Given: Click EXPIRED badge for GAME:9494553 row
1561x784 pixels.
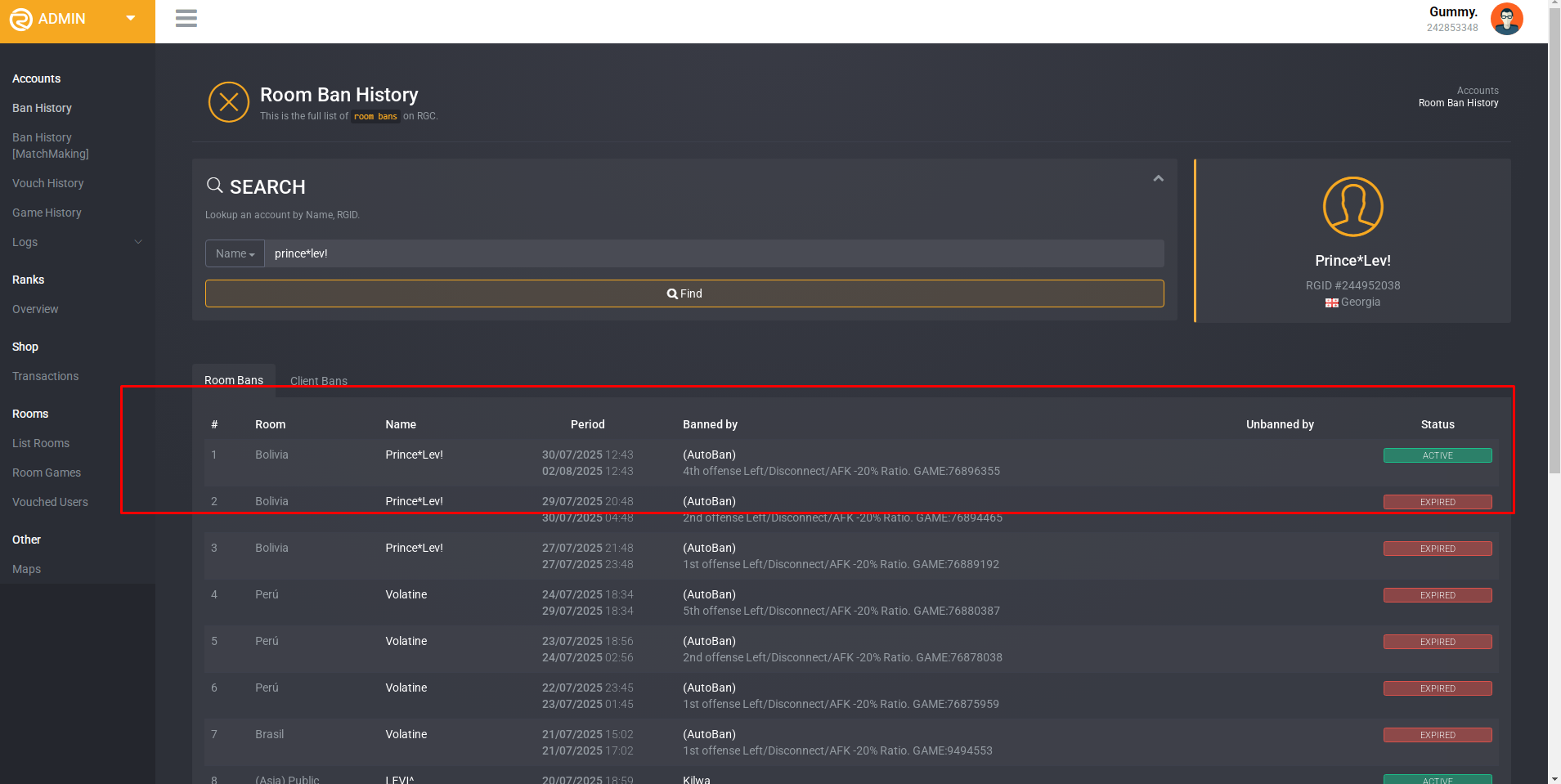Looking at the screenshot, I should (x=1438, y=735).
